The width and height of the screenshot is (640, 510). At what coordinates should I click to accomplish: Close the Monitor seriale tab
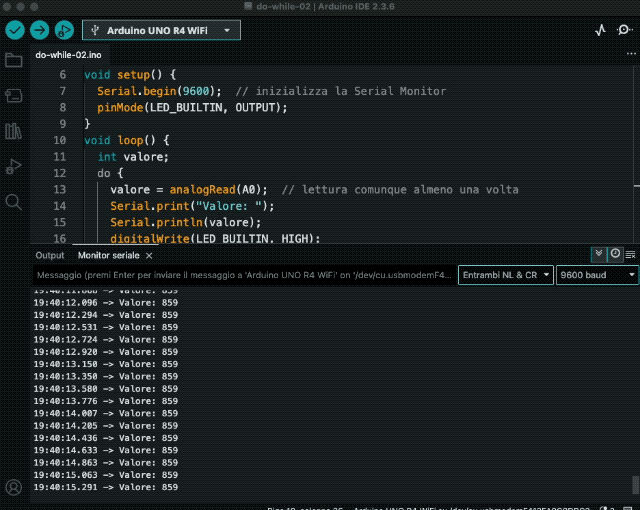tap(149, 256)
